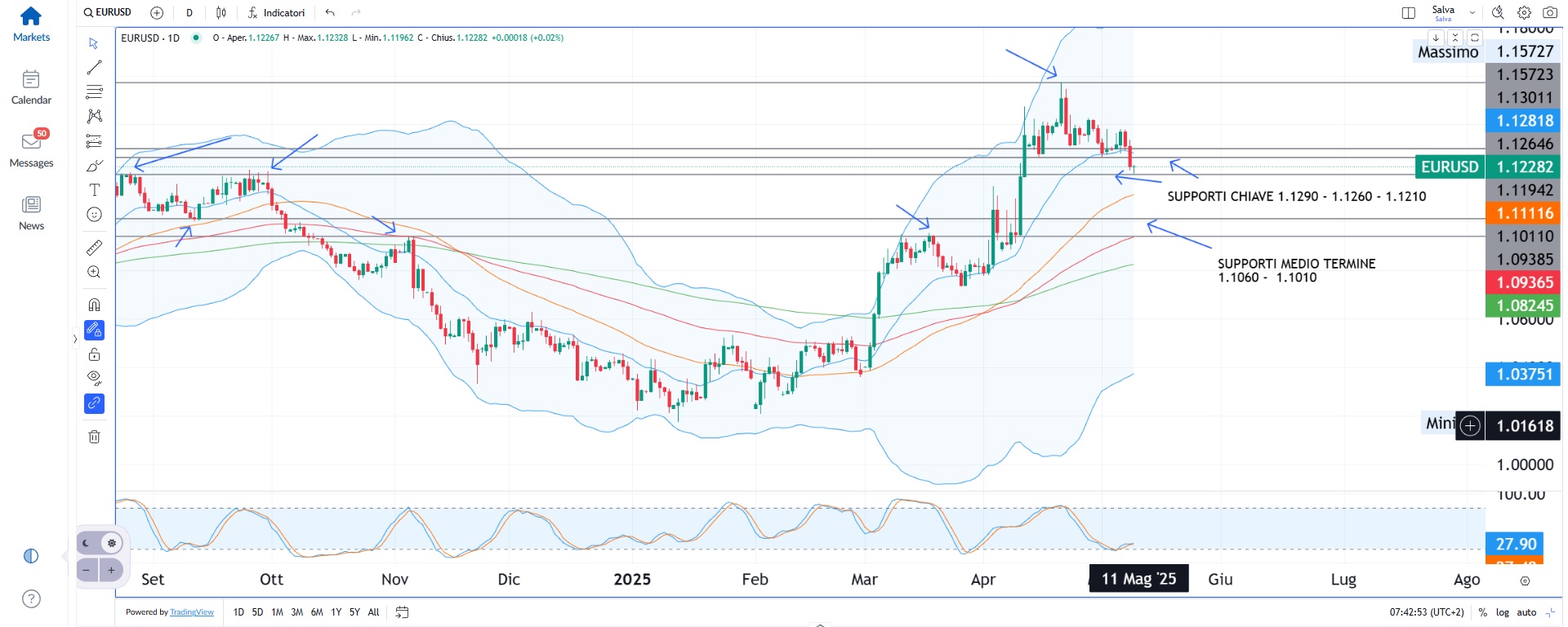Activate the magnet snap mode
1568x627 pixels.
coord(95,305)
